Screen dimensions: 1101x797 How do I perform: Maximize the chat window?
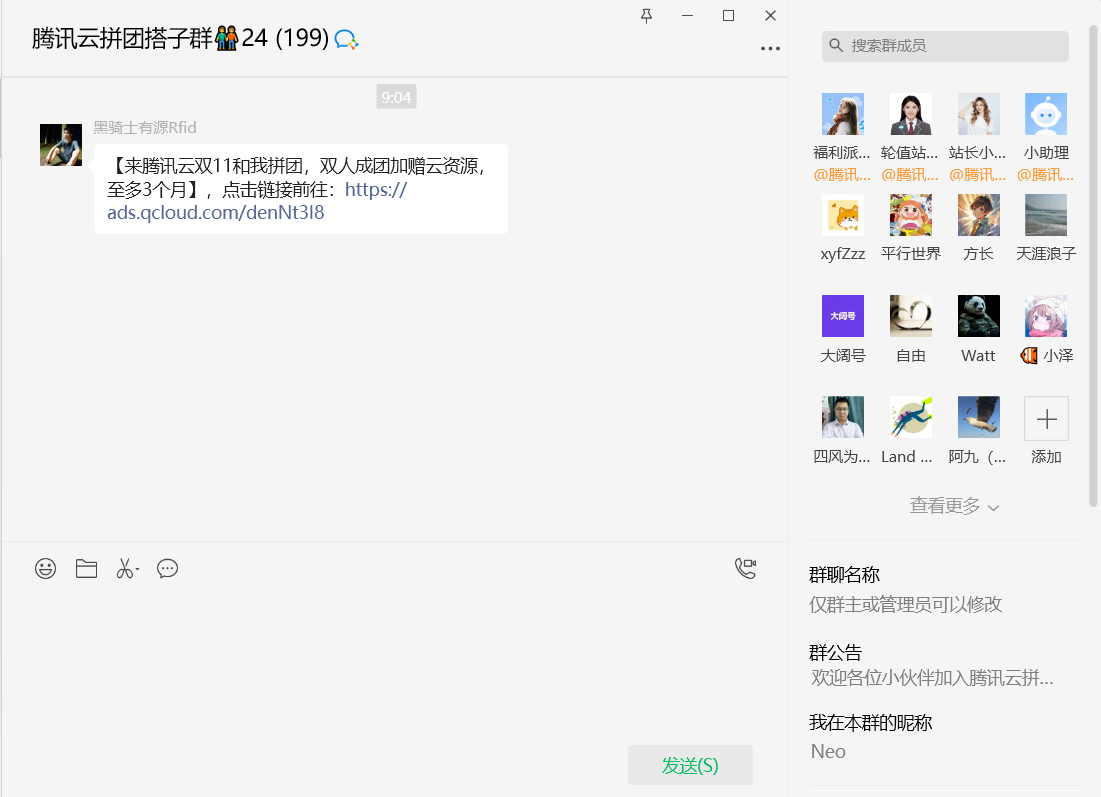729,15
